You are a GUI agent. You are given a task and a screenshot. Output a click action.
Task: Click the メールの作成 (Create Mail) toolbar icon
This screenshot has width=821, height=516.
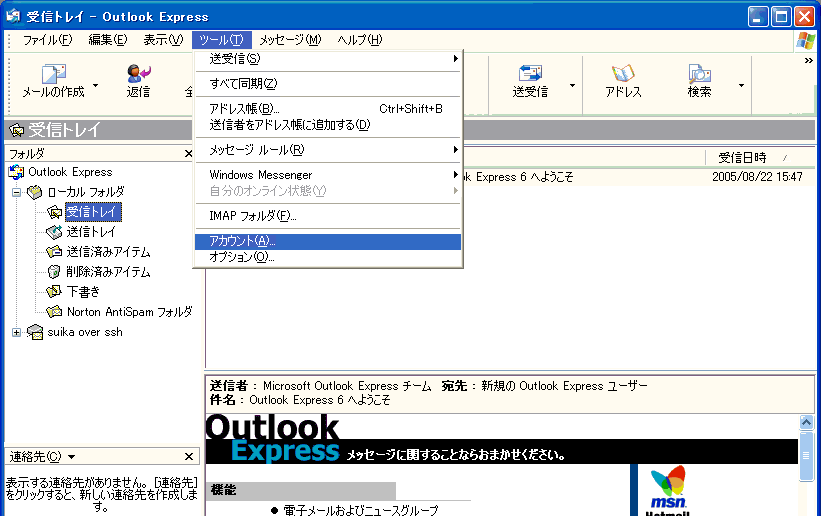click(x=53, y=79)
